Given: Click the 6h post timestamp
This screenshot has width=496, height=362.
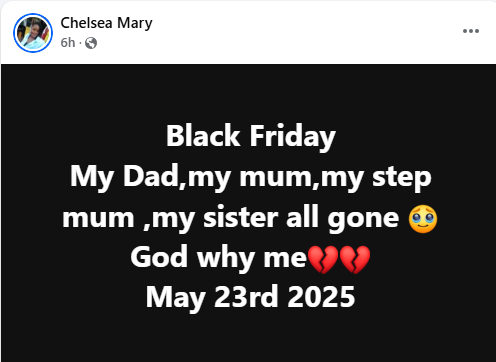Looking at the screenshot, I should point(68,43).
